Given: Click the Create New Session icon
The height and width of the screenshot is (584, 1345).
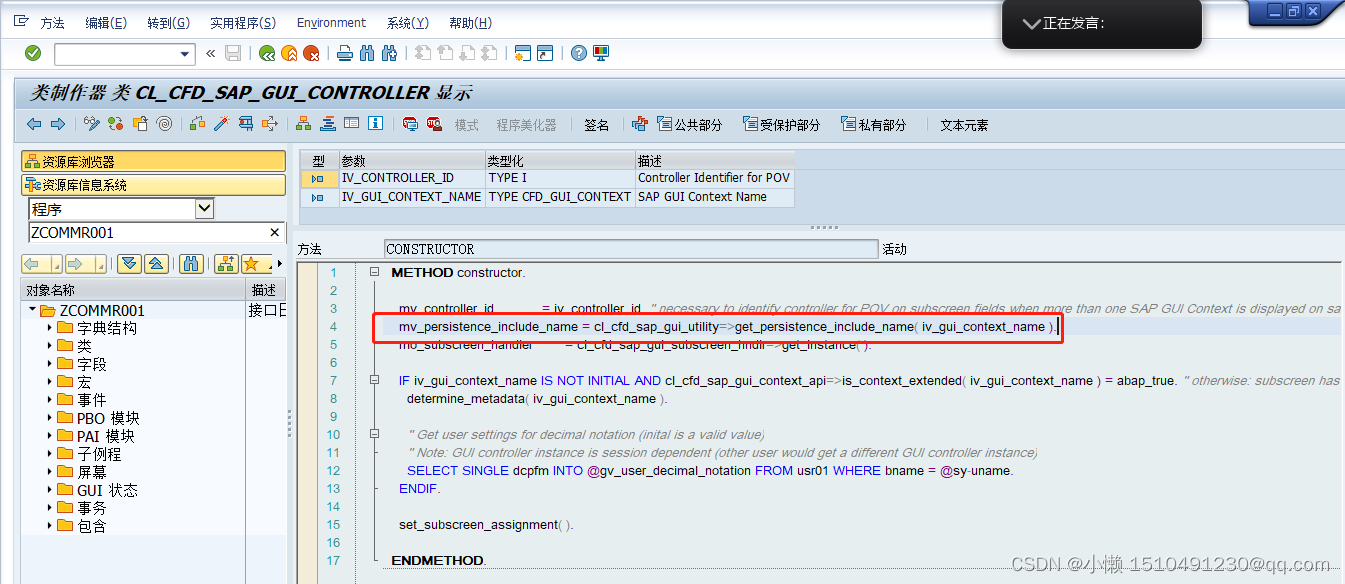Looking at the screenshot, I should tap(522, 53).
